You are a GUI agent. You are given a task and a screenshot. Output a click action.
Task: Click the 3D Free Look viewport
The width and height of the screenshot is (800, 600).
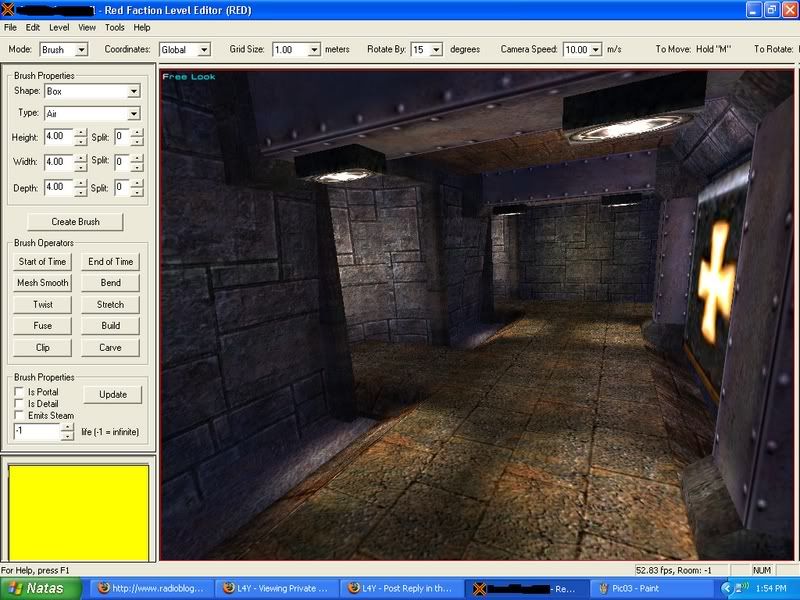[x=477, y=315]
